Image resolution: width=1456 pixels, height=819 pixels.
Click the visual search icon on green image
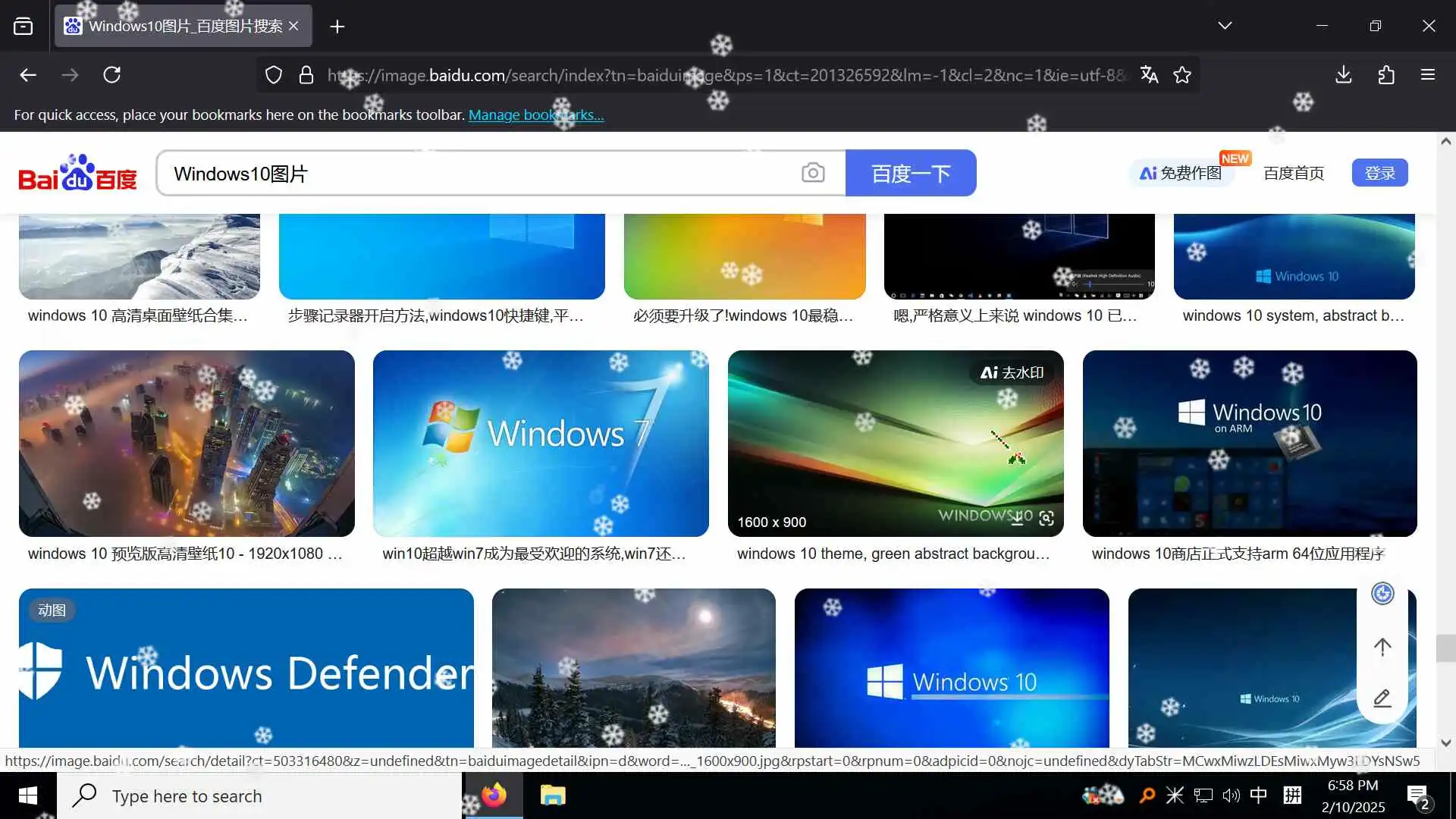1046,519
